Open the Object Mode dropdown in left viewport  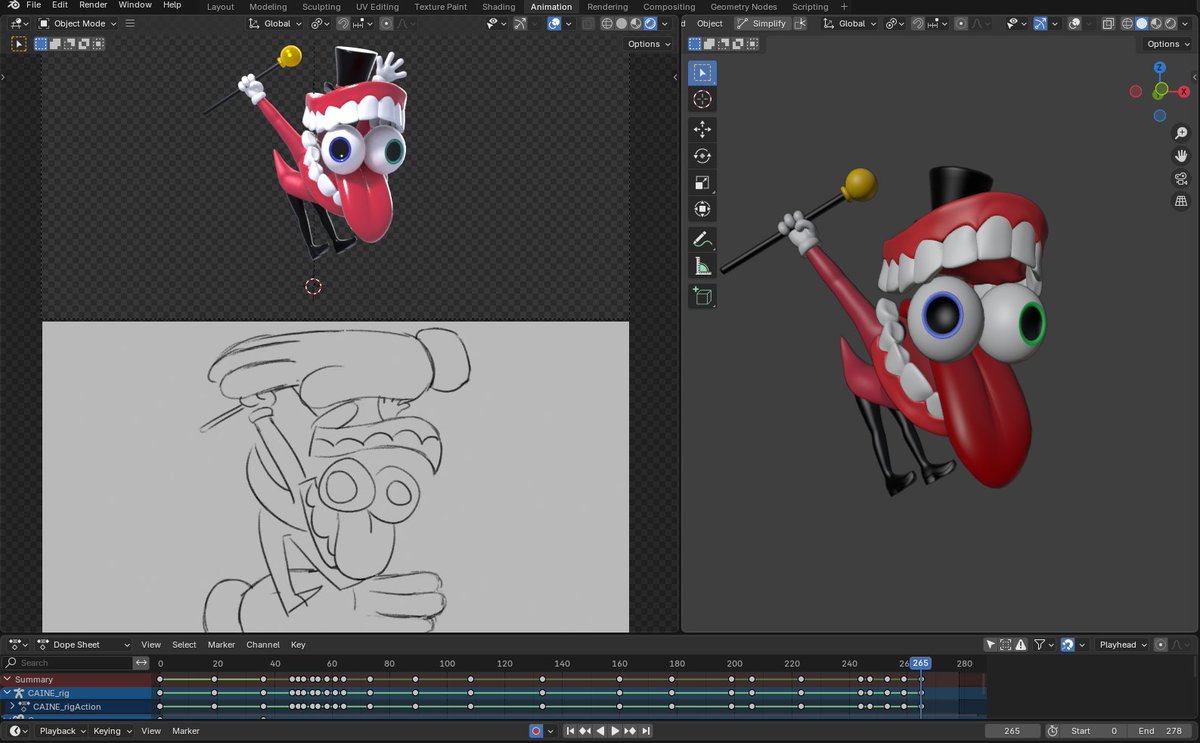77,23
